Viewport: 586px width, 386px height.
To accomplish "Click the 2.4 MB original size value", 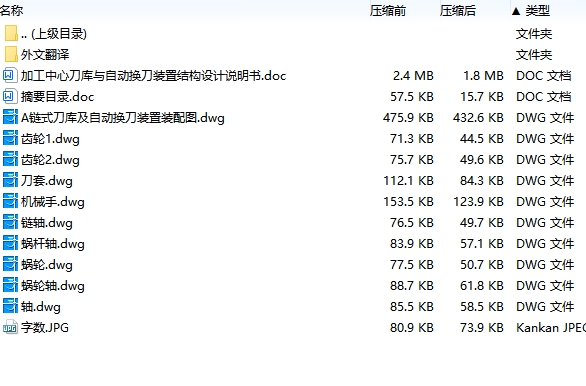I will point(413,75).
